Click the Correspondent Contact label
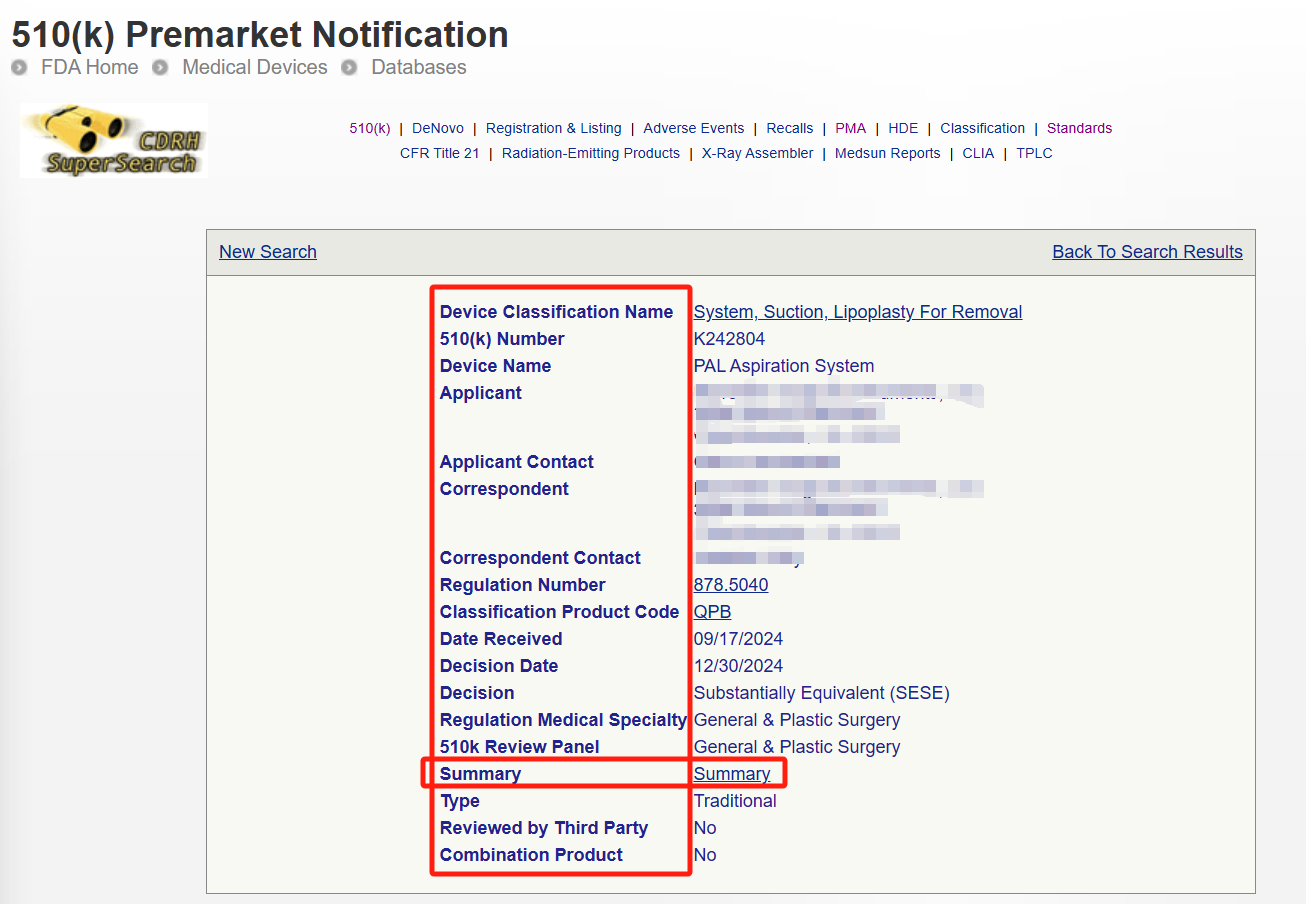This screenshot has width=1306, height=904. coord(540,558)
